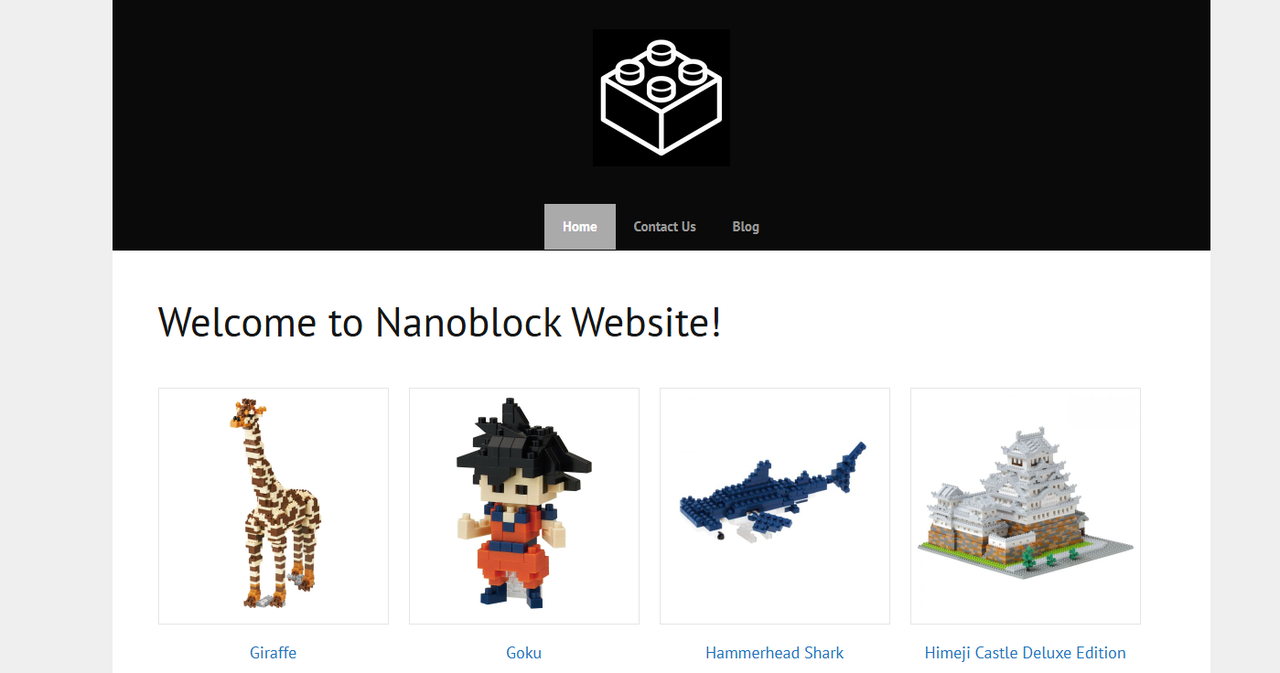
Task: Visit the Himeji Castle Deluxe Edition link
Action: [x=1025, y=653]
